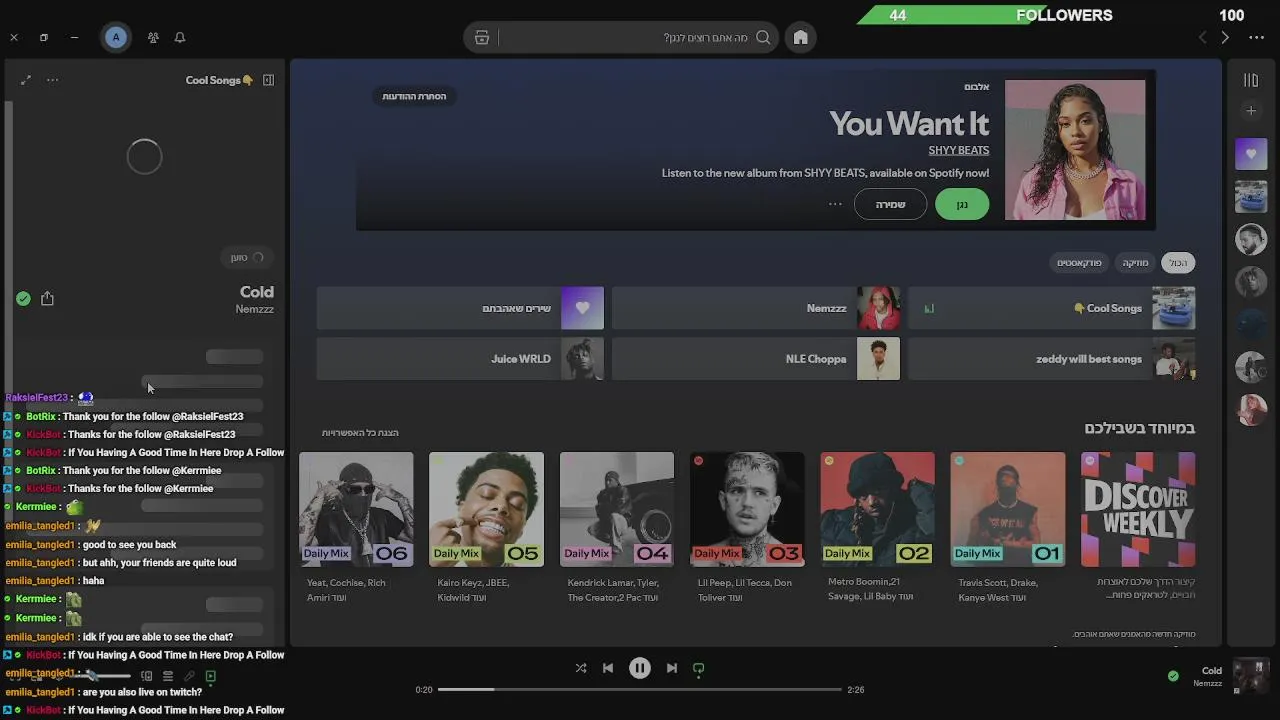Image resolution: width=1280 pixels, height=720 pixels.
Task: Open the Cool Songs panel title
Action: click(219, 80)
